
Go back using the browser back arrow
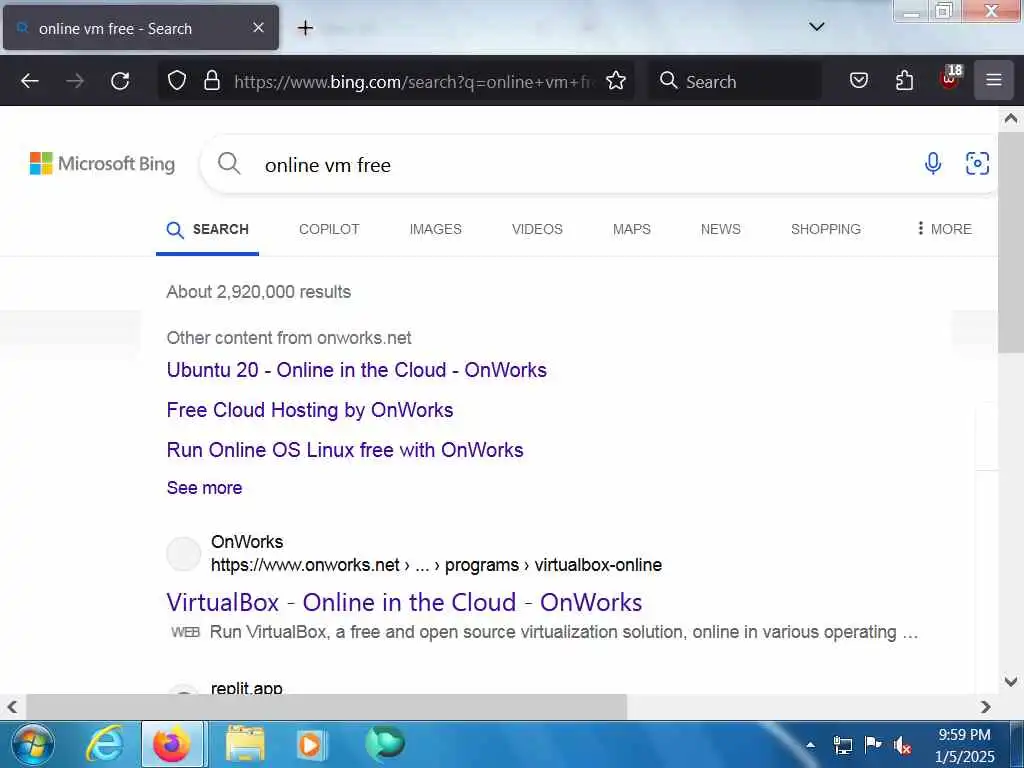pos(30,81)
